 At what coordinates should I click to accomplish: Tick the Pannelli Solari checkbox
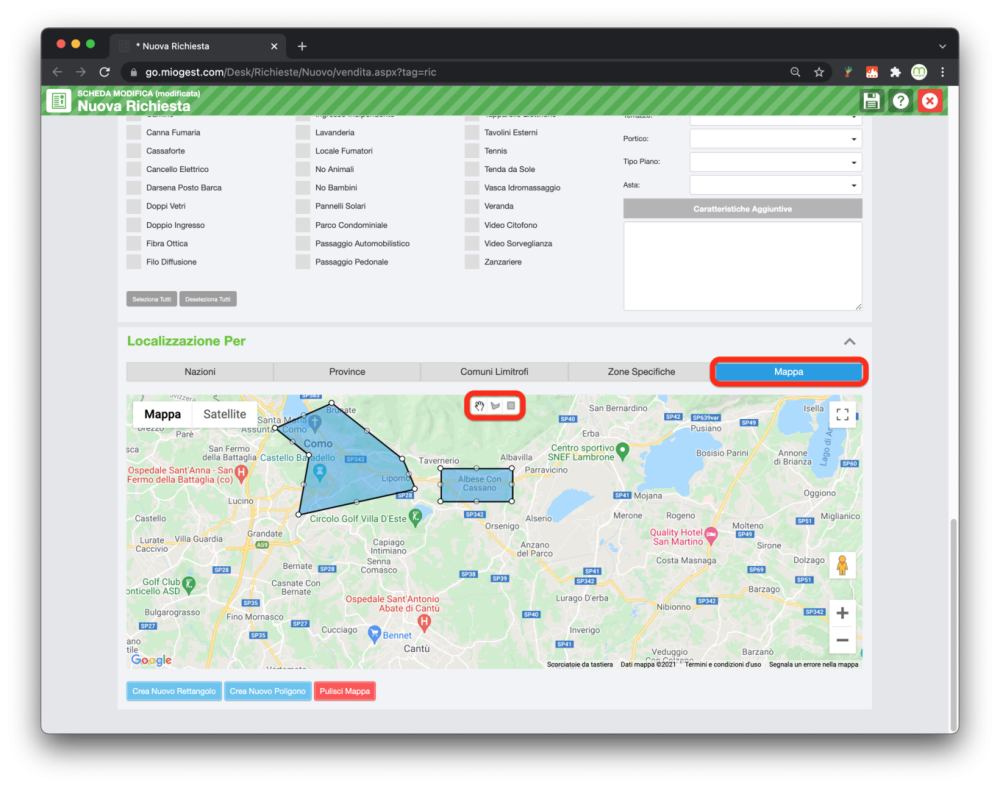tap(303, 207)
